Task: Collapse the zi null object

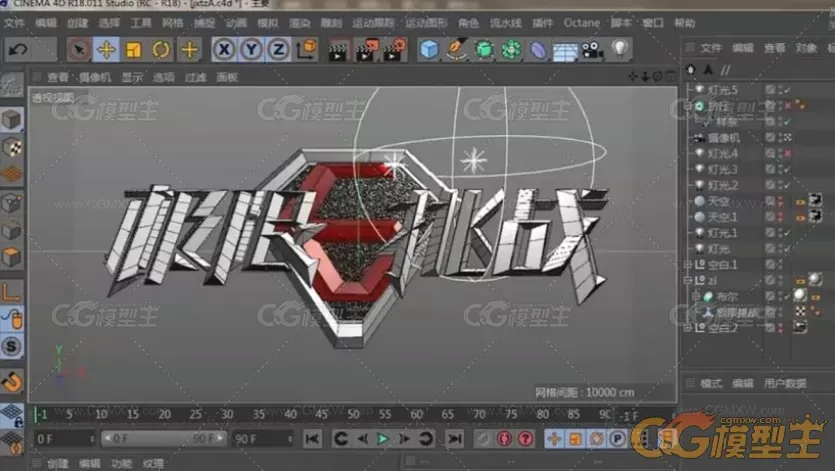Action: [688, 280]
